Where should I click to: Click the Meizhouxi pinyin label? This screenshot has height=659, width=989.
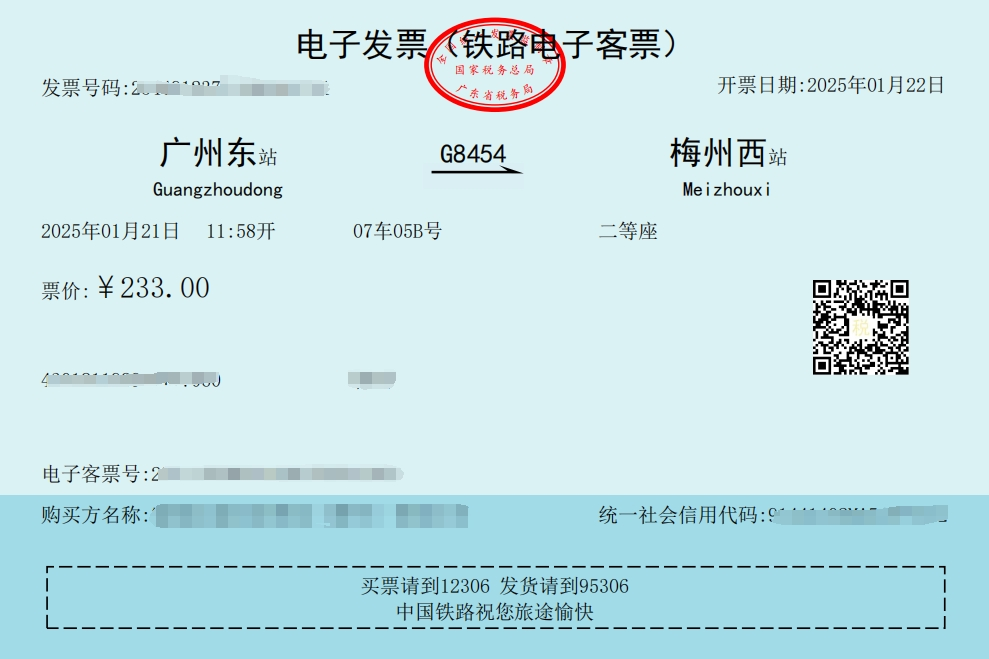point(726,189)
